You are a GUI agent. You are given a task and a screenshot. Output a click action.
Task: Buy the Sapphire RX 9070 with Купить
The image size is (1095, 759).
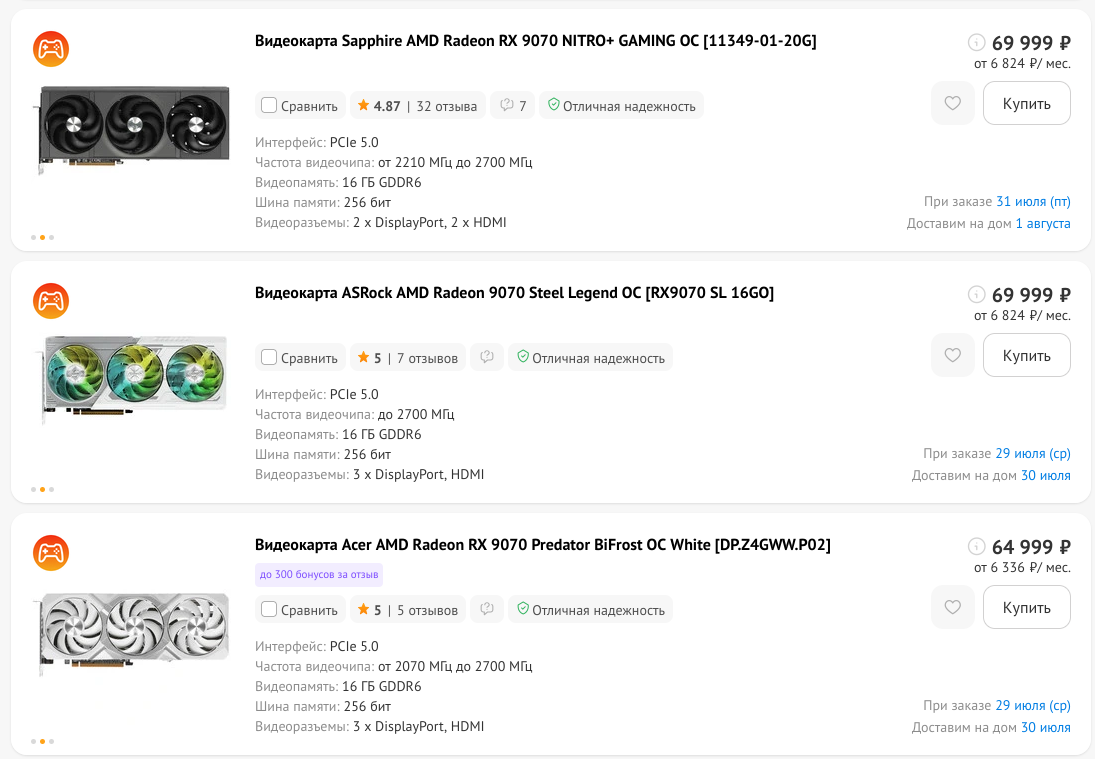[1027, 103]
